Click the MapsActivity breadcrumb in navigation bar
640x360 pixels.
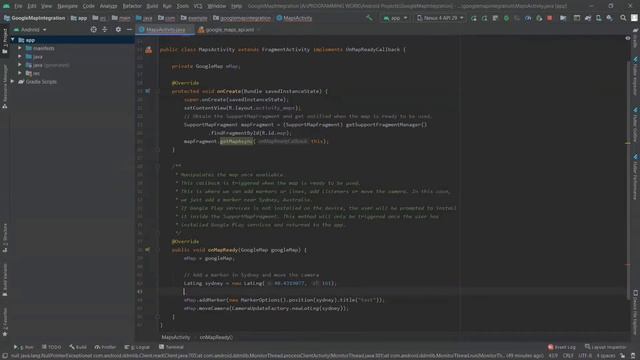click(x=294, y=18)
